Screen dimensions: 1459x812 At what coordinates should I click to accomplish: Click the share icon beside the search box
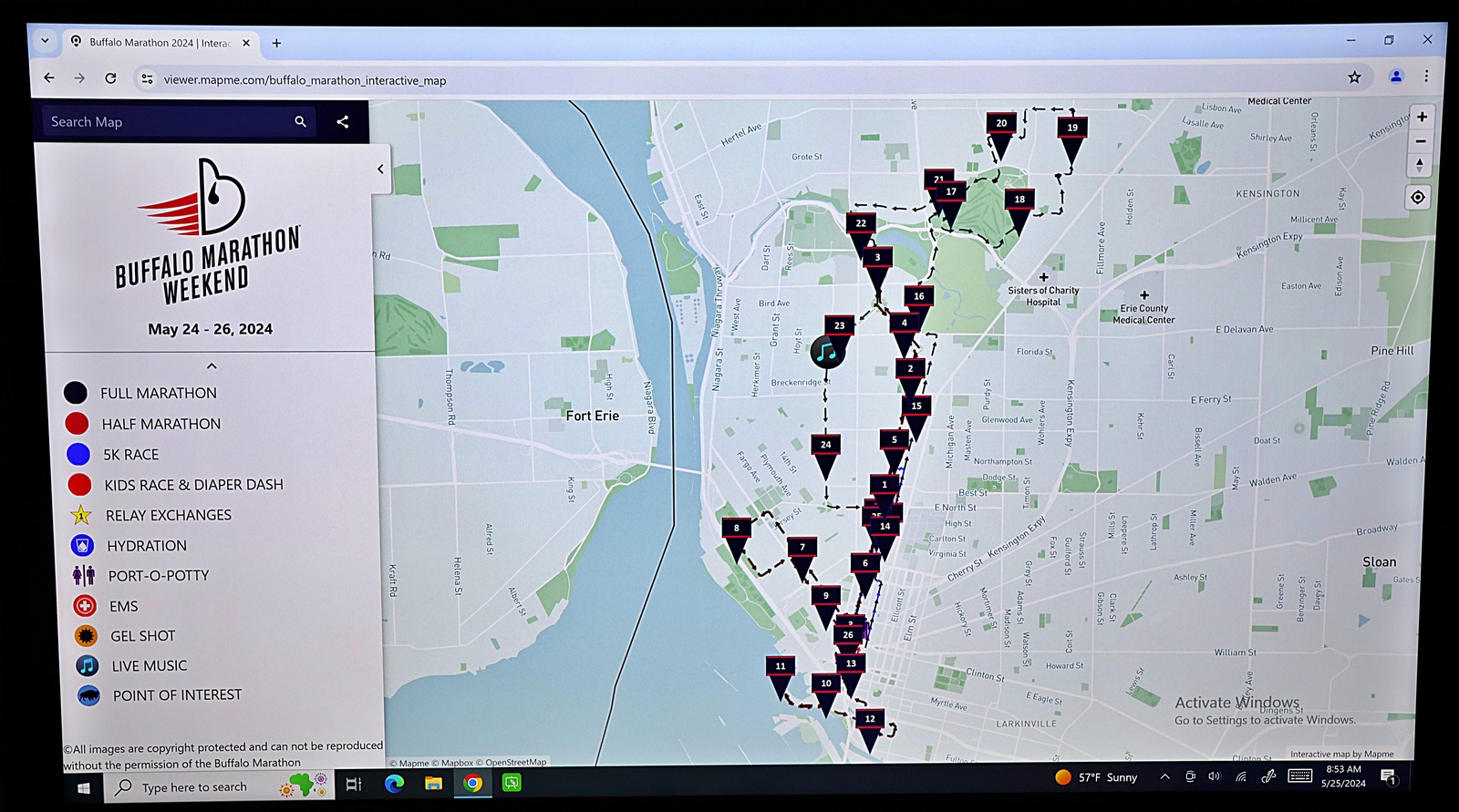[343, 122]
